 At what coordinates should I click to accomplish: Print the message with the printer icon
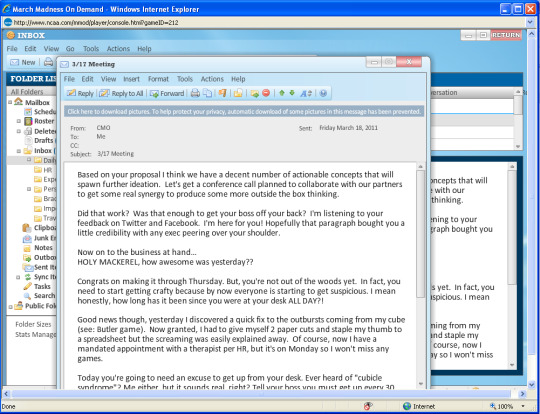point(195,93)
